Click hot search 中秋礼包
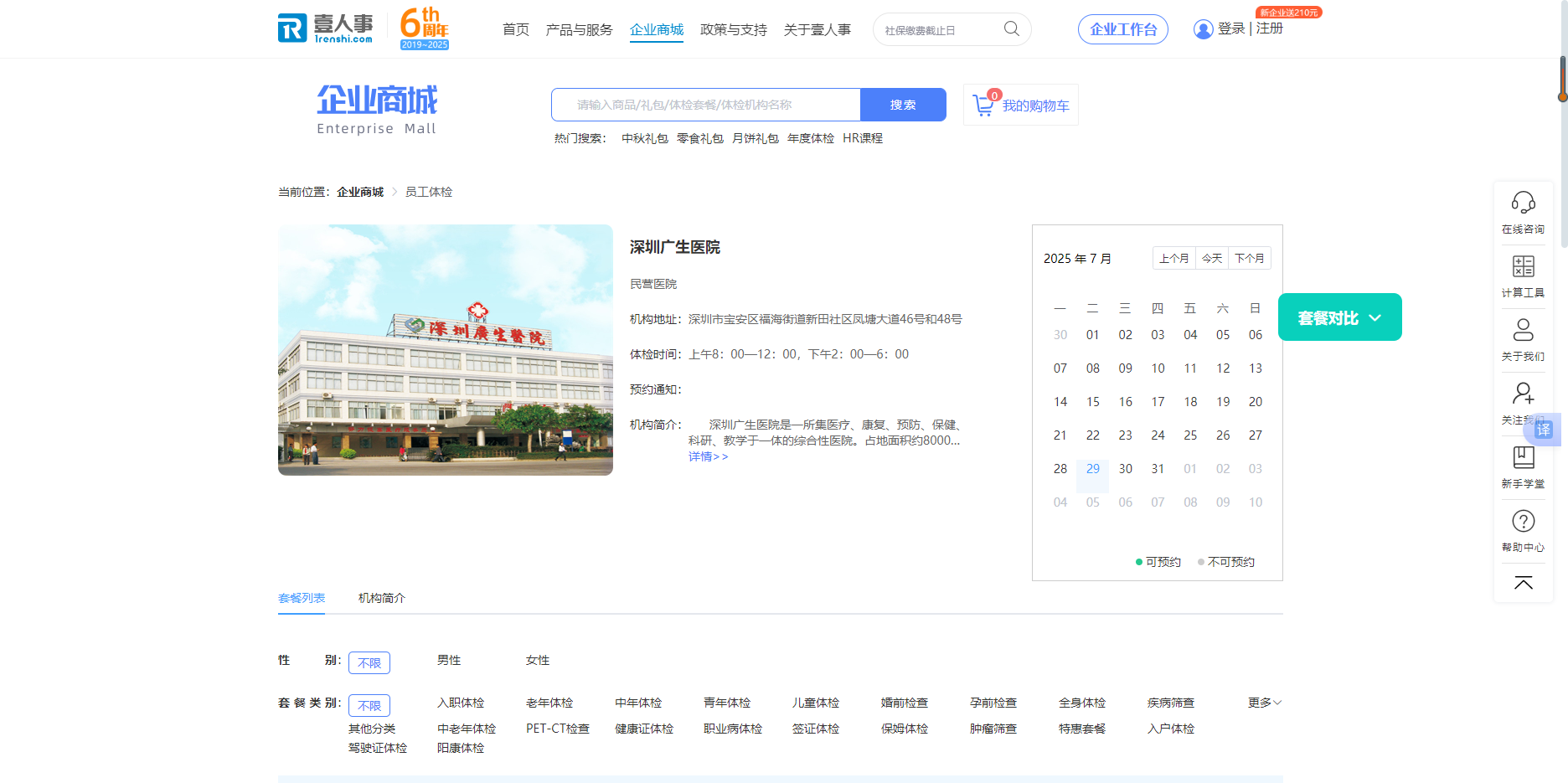Viewport: 1568px width, 783px height. pos(645,138)
